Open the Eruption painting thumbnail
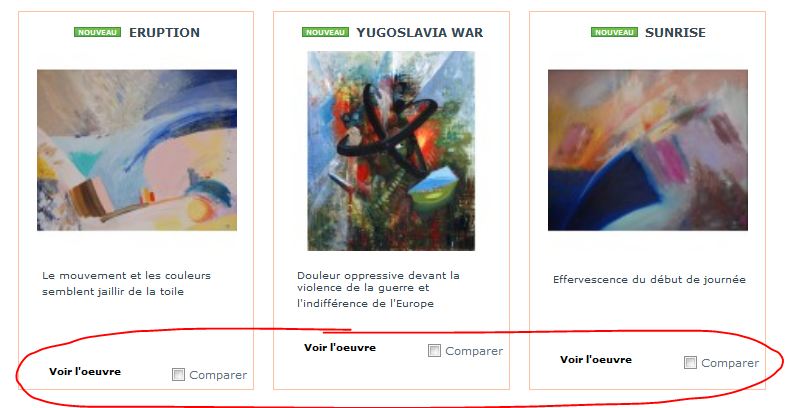787x408 pixels. point(137,150)
